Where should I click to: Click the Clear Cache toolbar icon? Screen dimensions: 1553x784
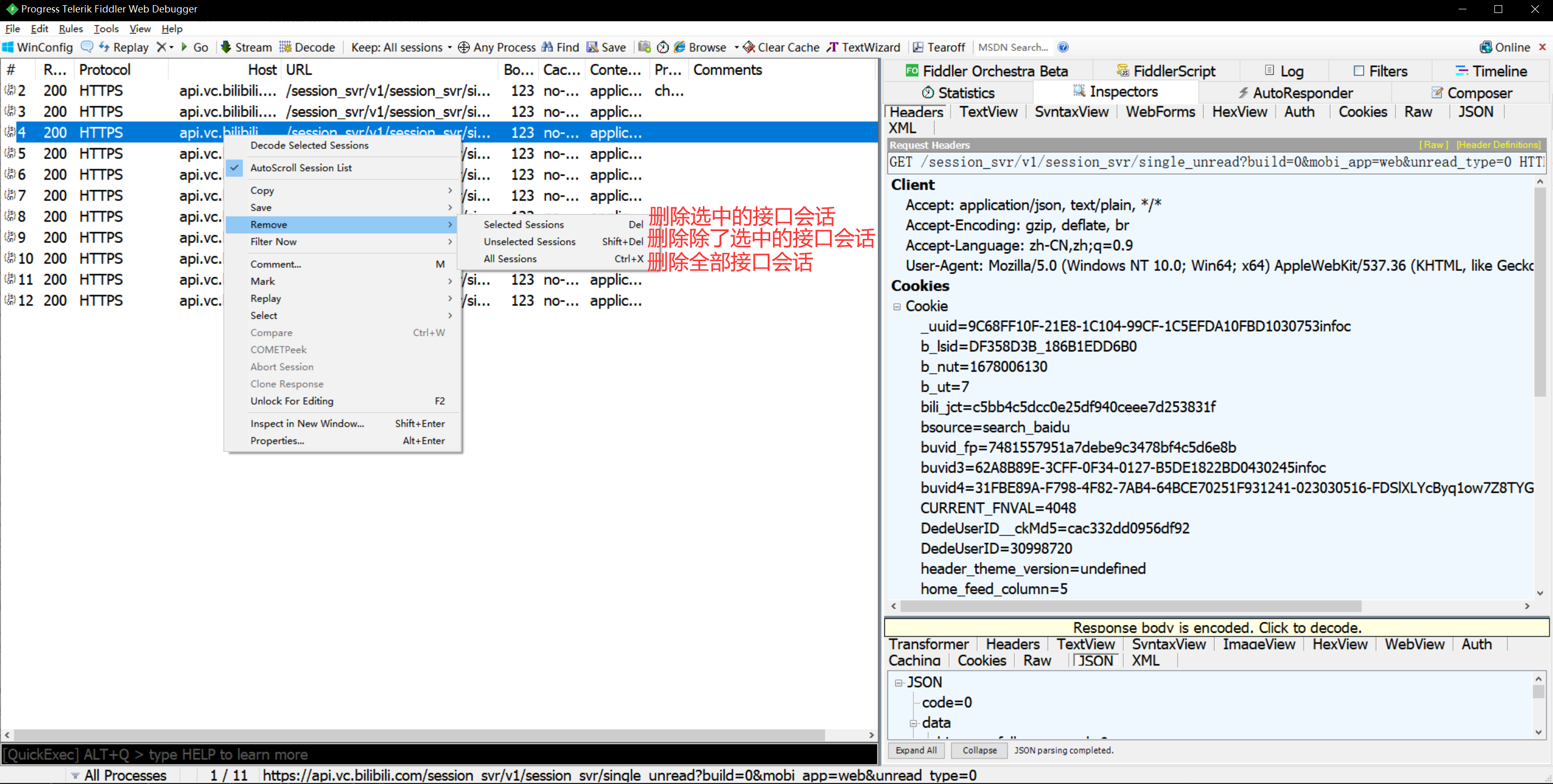click(750, 47)
